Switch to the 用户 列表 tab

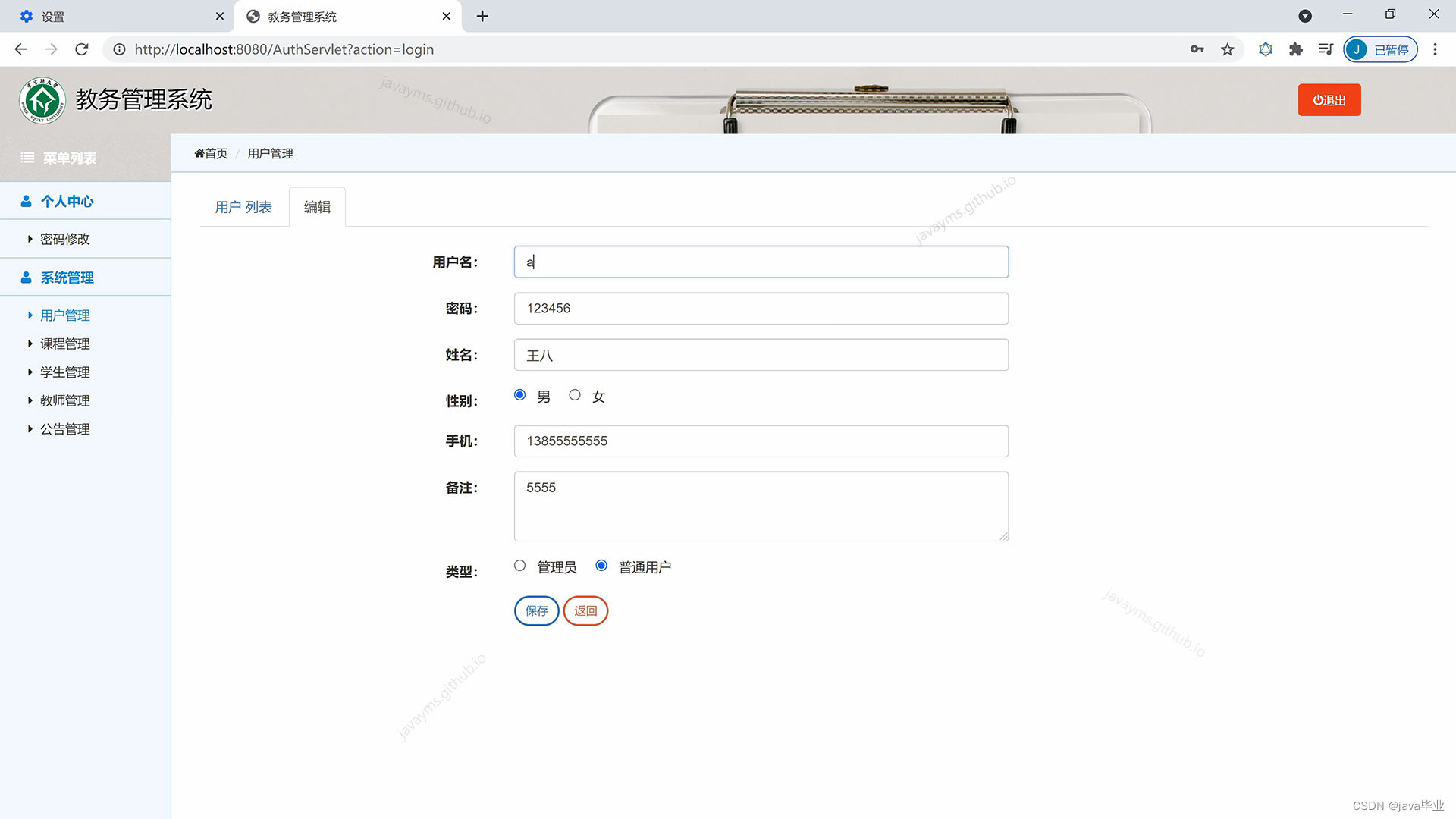click(243, 207)
